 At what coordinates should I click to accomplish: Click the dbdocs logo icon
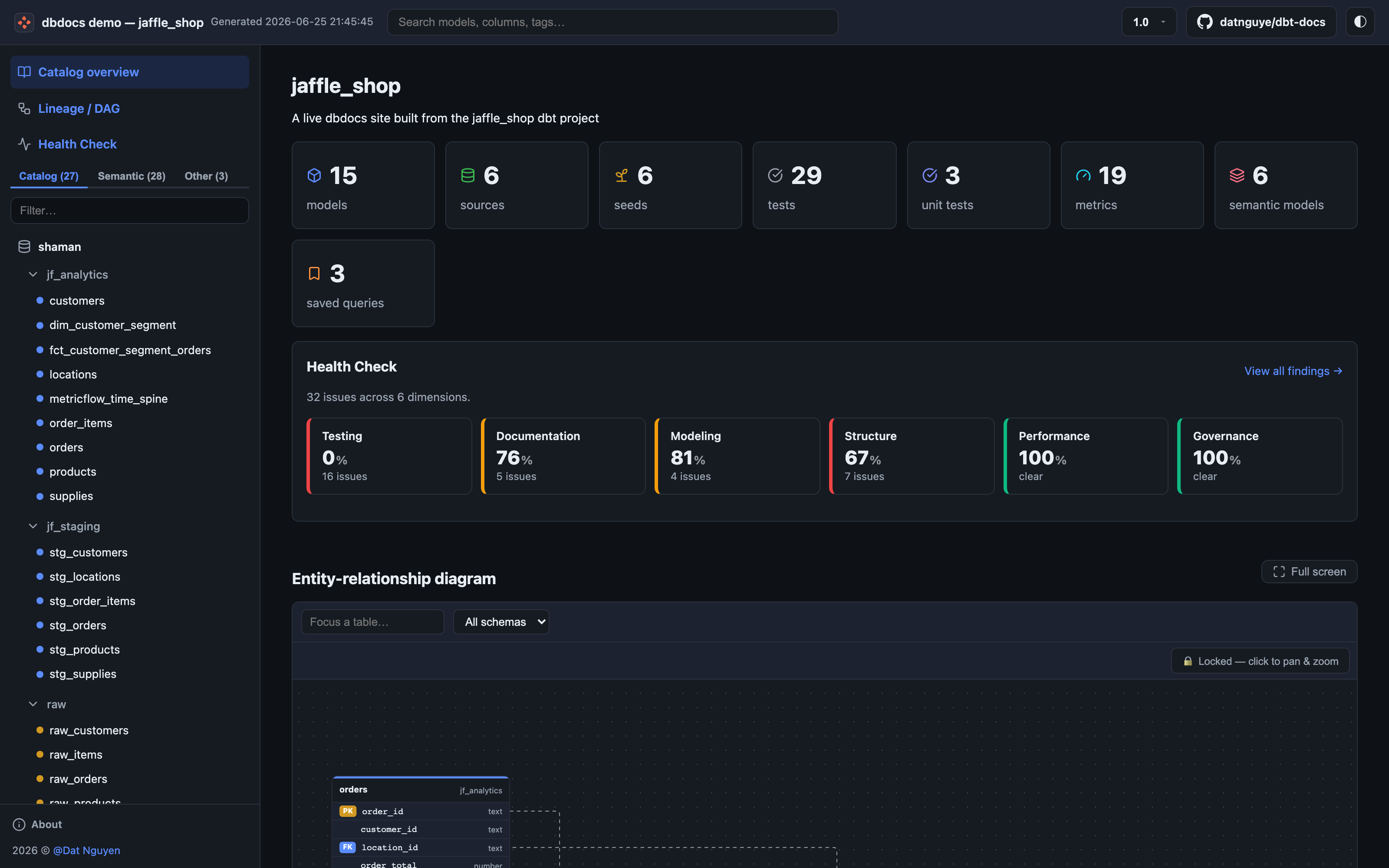(24, 23)
